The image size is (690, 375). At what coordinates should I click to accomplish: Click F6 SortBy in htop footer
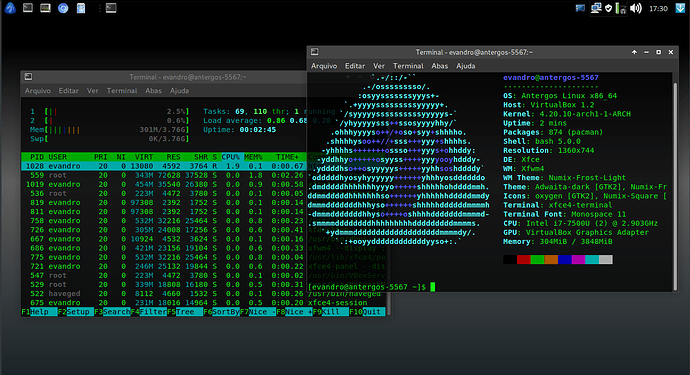pos(222,312)
